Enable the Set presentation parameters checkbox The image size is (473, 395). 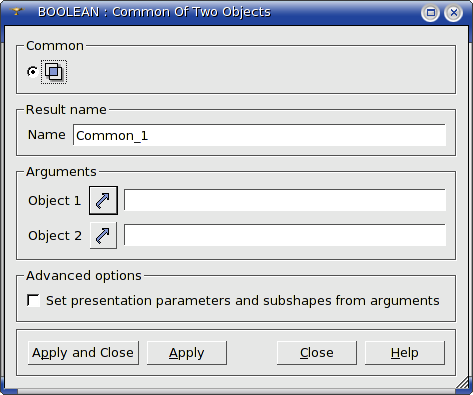(33, 300)
